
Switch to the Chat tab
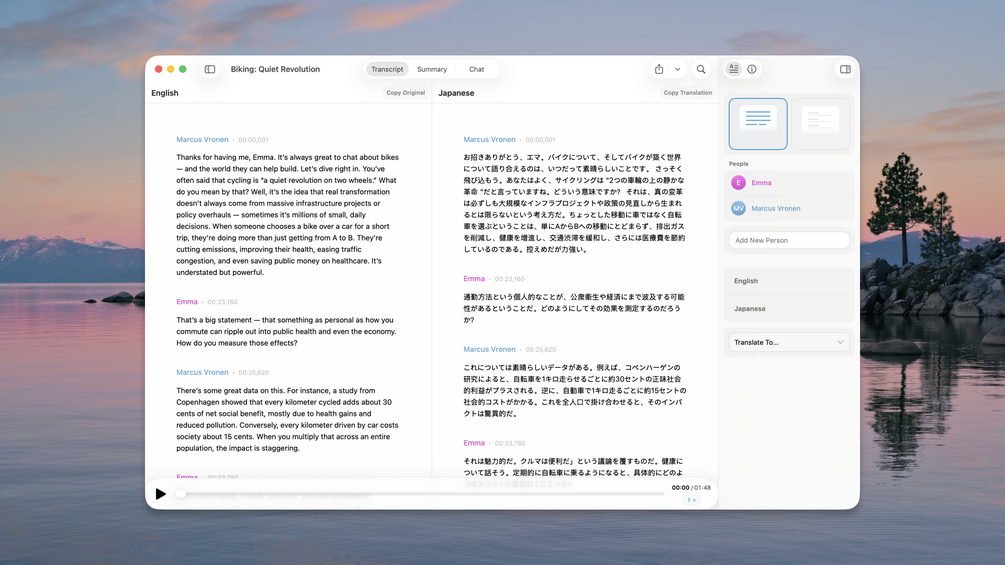point(476,69)
